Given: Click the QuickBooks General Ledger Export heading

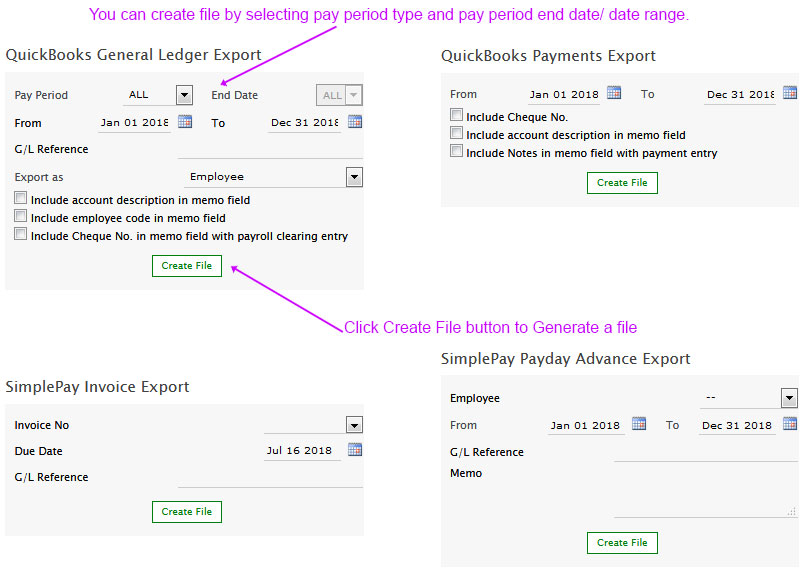Looking at the screenshot, I should 133,54.
